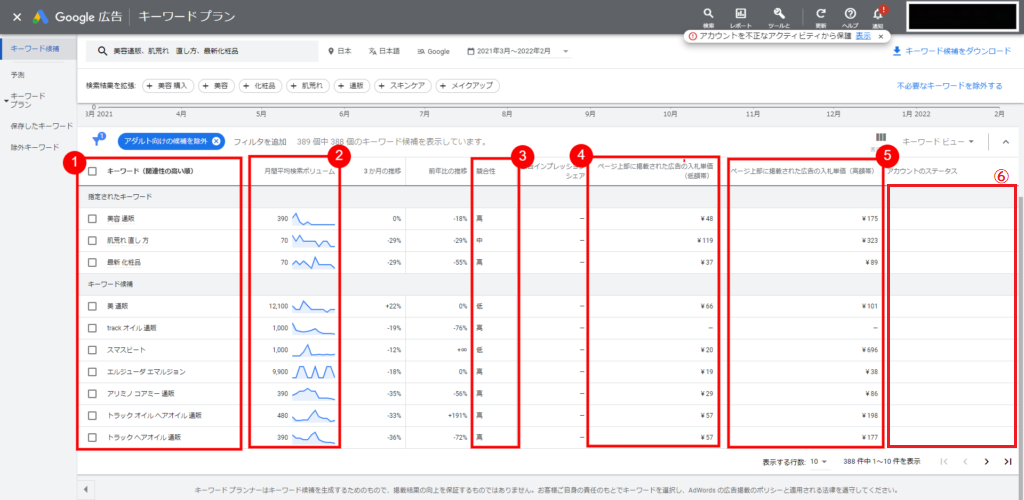Viewport: 1024px width, 500px height.
Task: Check the 美 通販 row checkbox
Action: pyautogui.click(x=92, y=305)
